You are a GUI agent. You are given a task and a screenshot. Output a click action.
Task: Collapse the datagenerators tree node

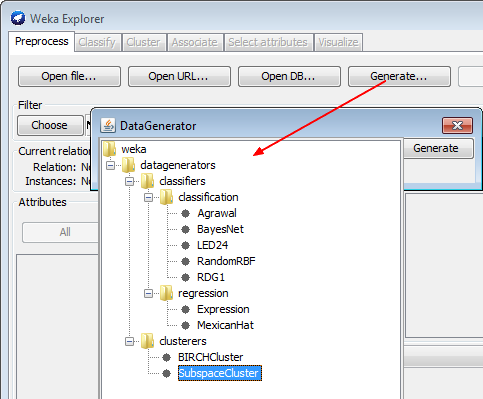pyautogui.click(x=110, y=165)
